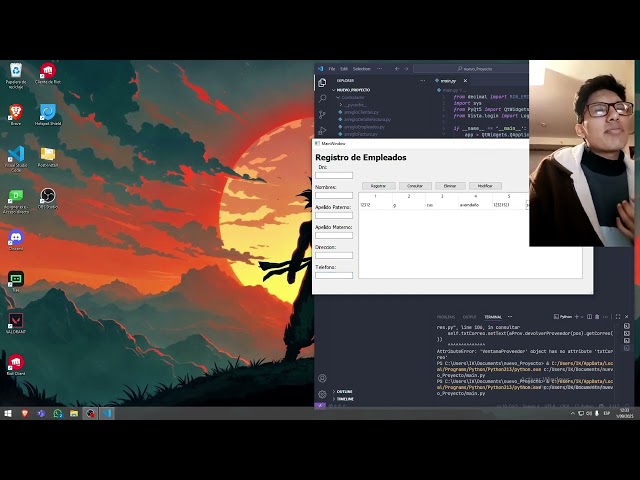Open the Edit menu in VS Code
640x480 pixels.
(x=344, y=69)
